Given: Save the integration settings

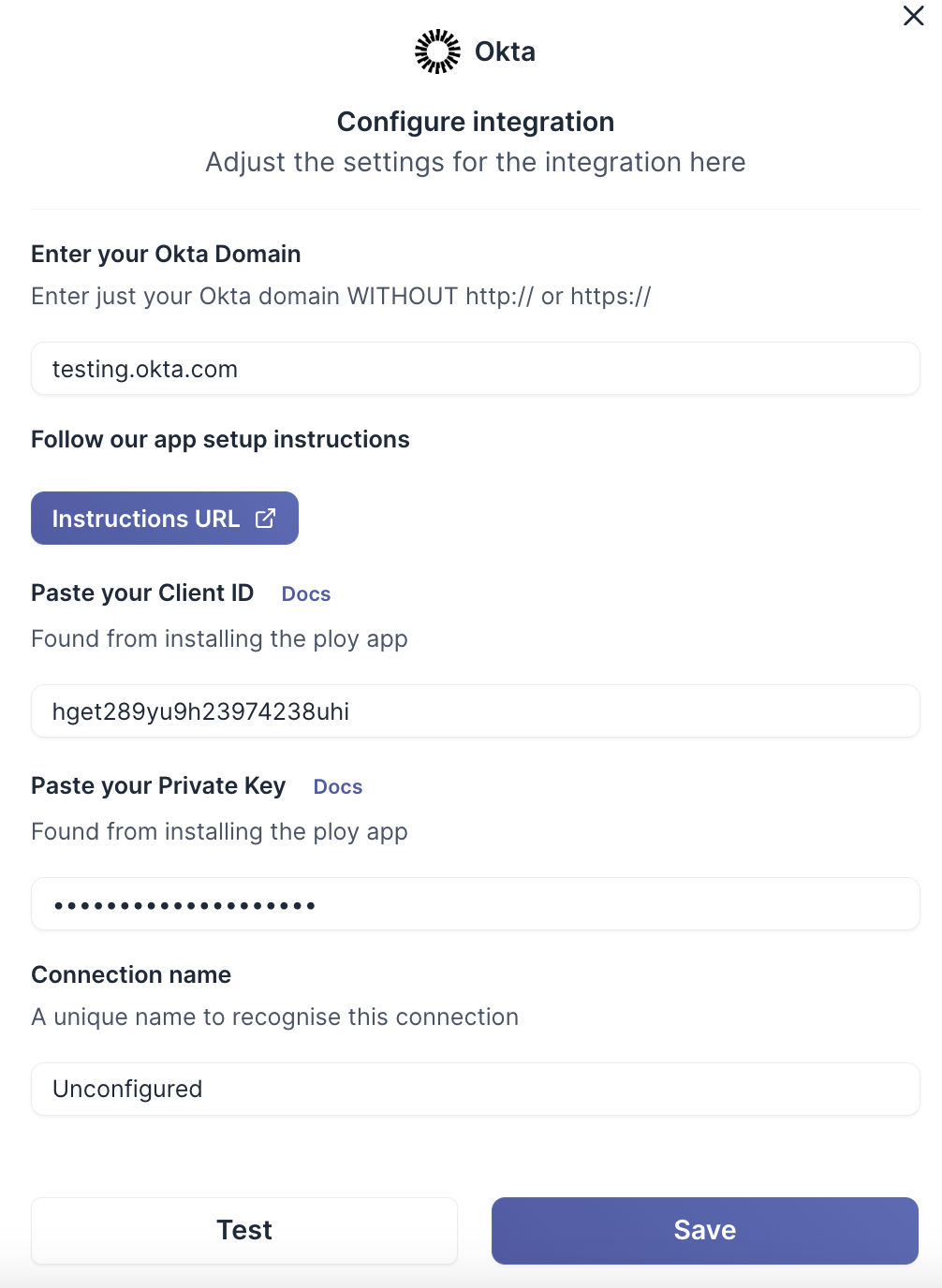Looking at the screenshot, I should point(704,1230).
